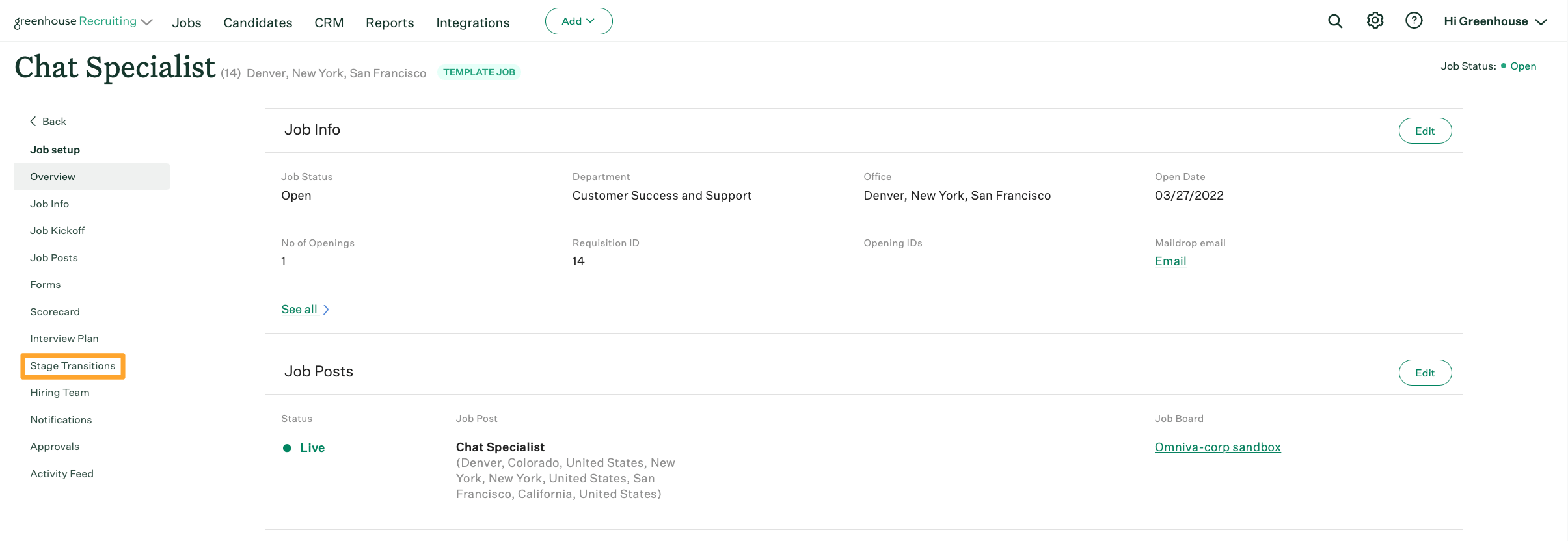Click the Open job status indicator
This screenshot has width=1568, height=541.
point(1522,66)
